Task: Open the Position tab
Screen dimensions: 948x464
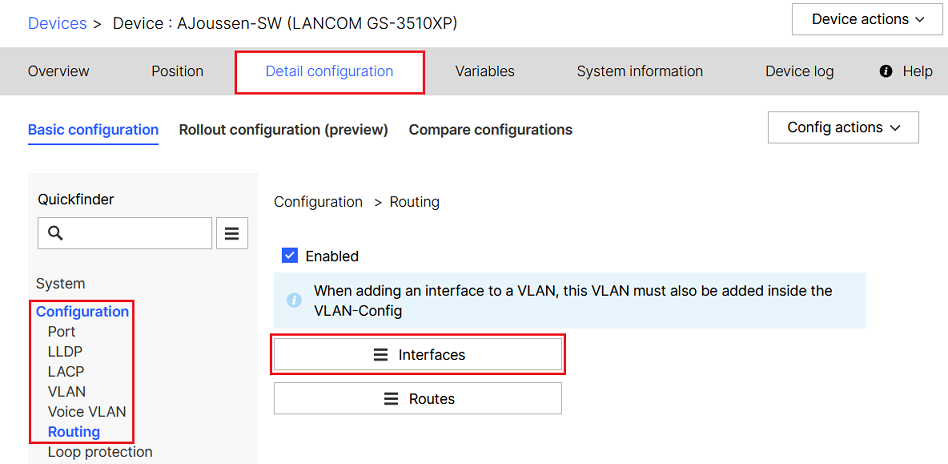Action: 177,72
